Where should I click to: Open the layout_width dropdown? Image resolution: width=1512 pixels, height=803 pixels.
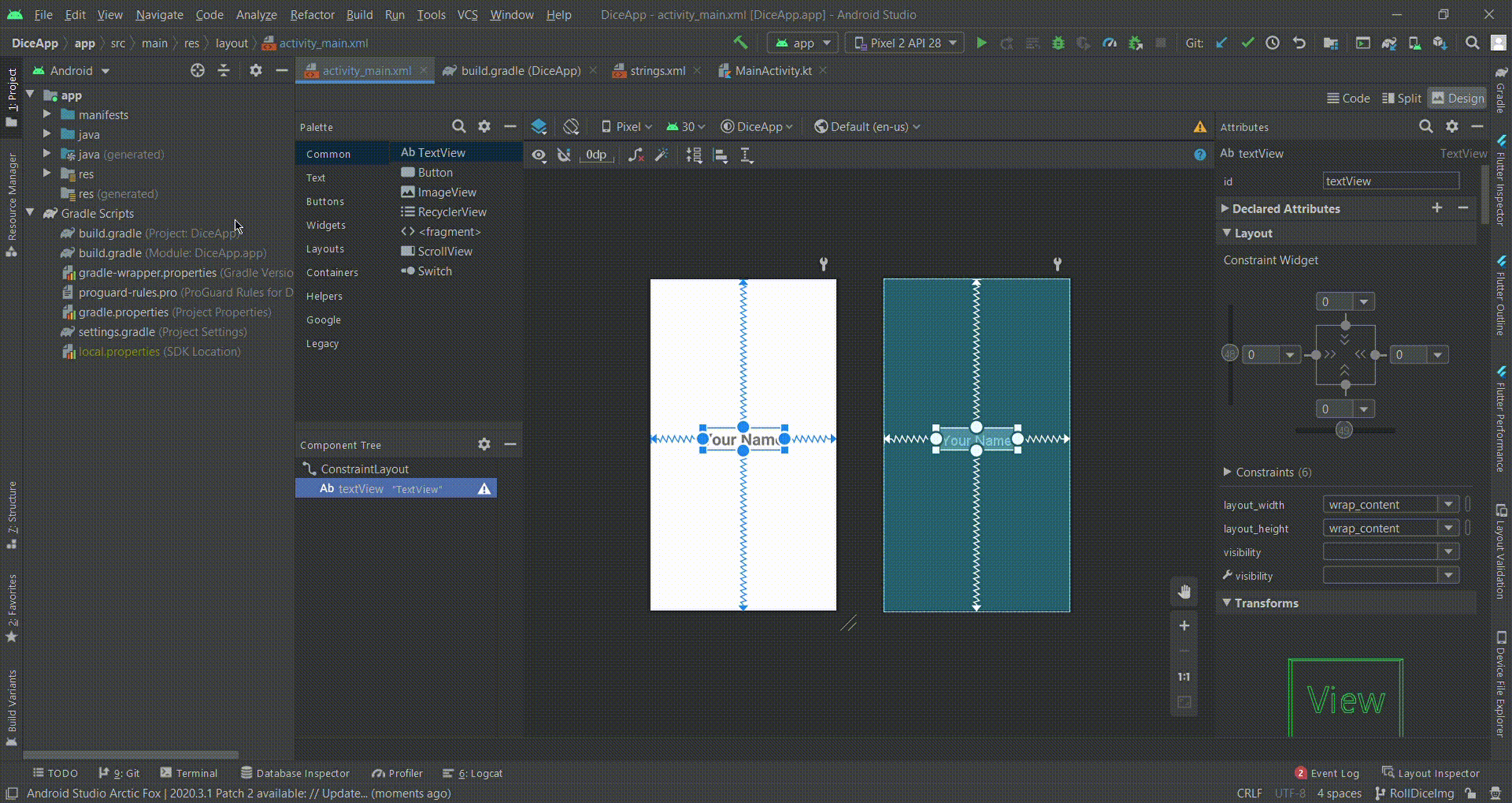1448,505
